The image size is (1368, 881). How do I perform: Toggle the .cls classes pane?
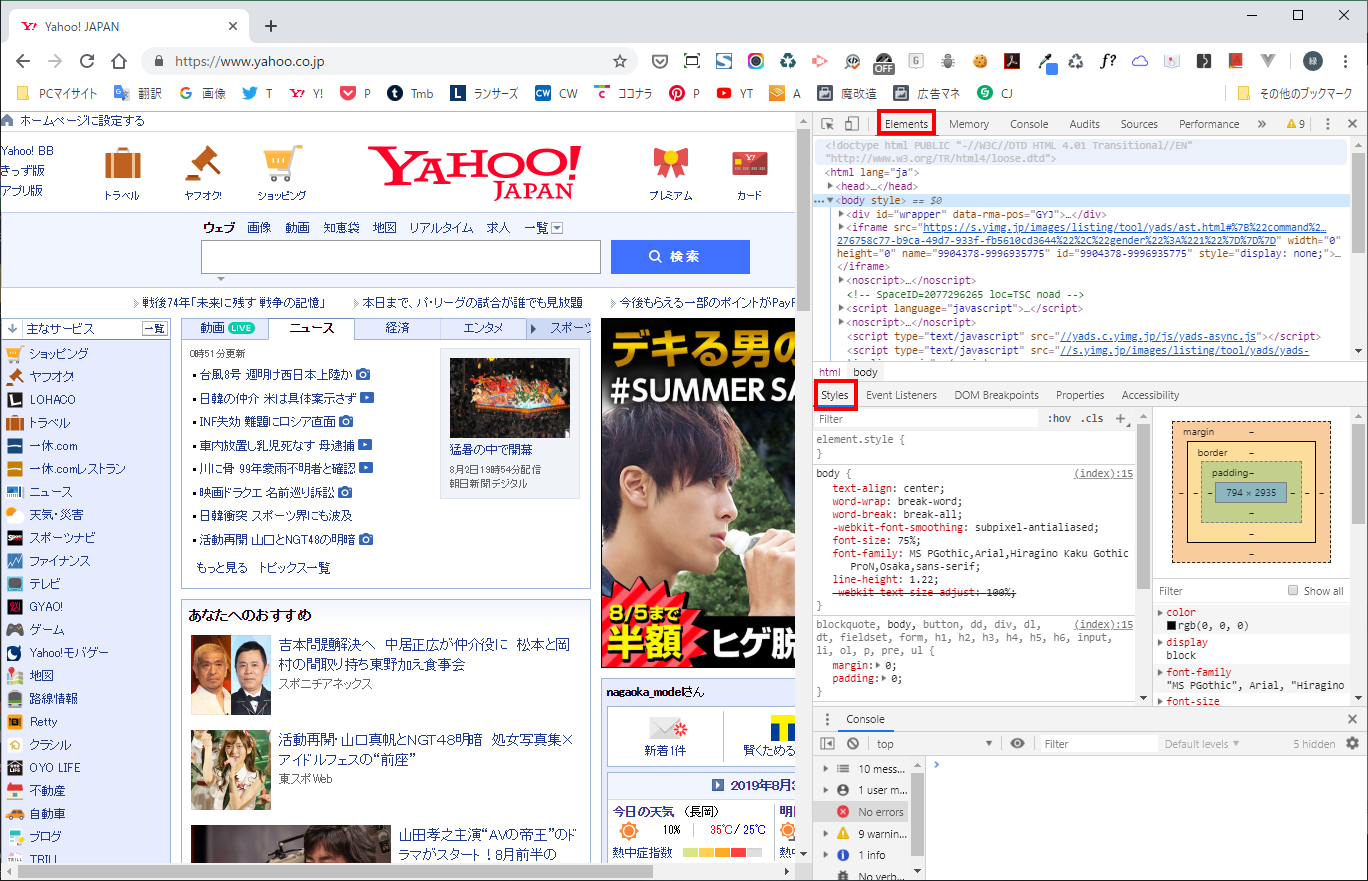pos(1092,419)
